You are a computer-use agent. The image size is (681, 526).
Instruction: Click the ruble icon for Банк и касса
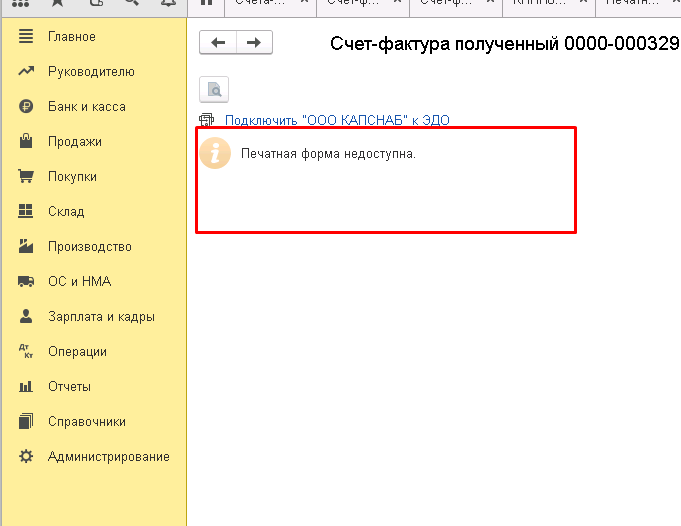27,107
